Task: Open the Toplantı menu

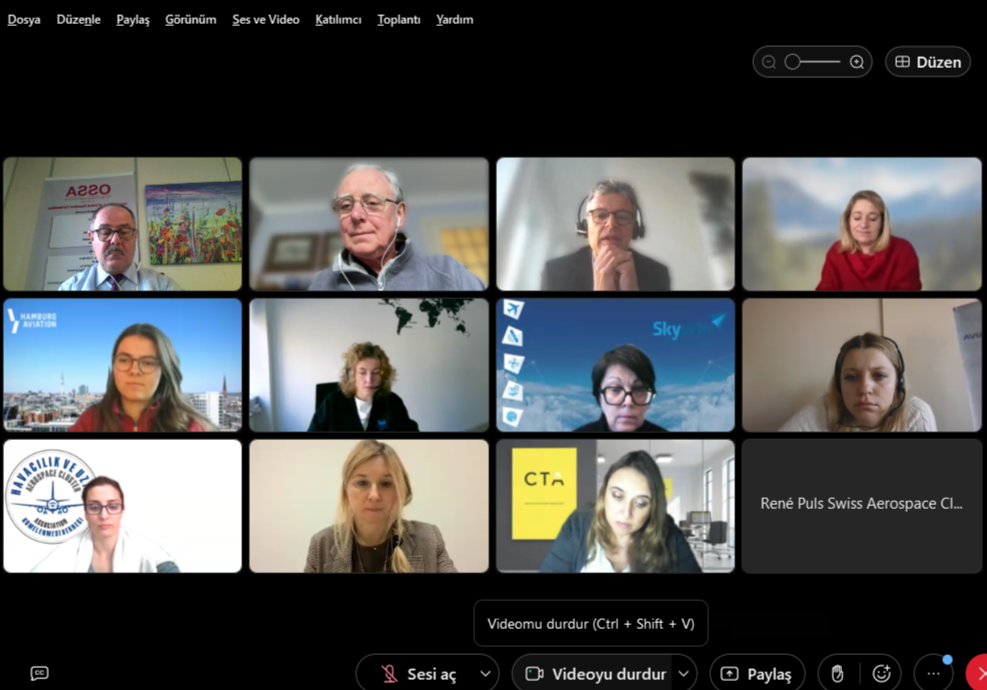Action: [398, 20]
